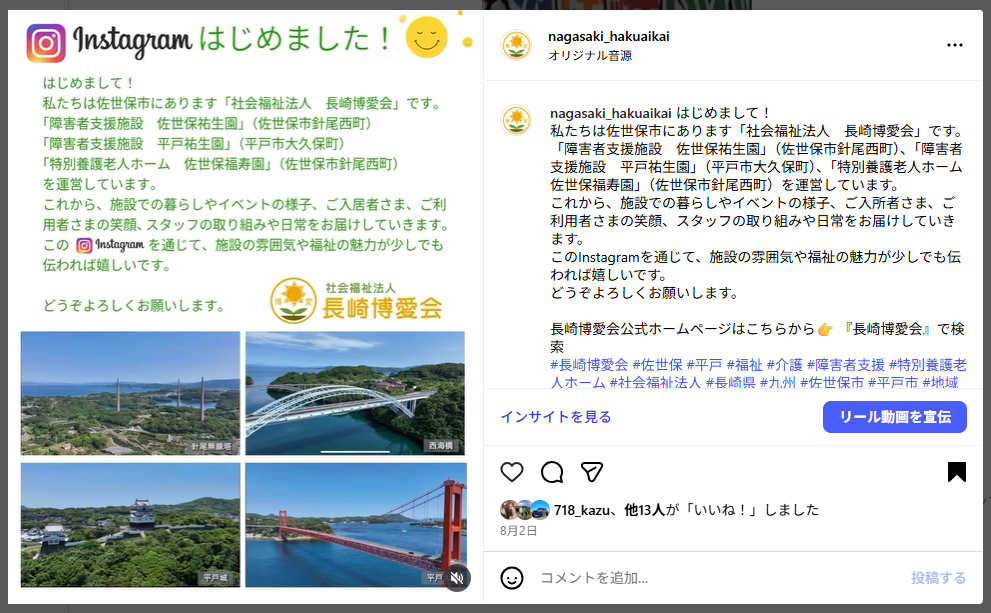Click the #長崎博愛会 hashtag
Viewport: 991px width, 613px height.
click(590, 365)
